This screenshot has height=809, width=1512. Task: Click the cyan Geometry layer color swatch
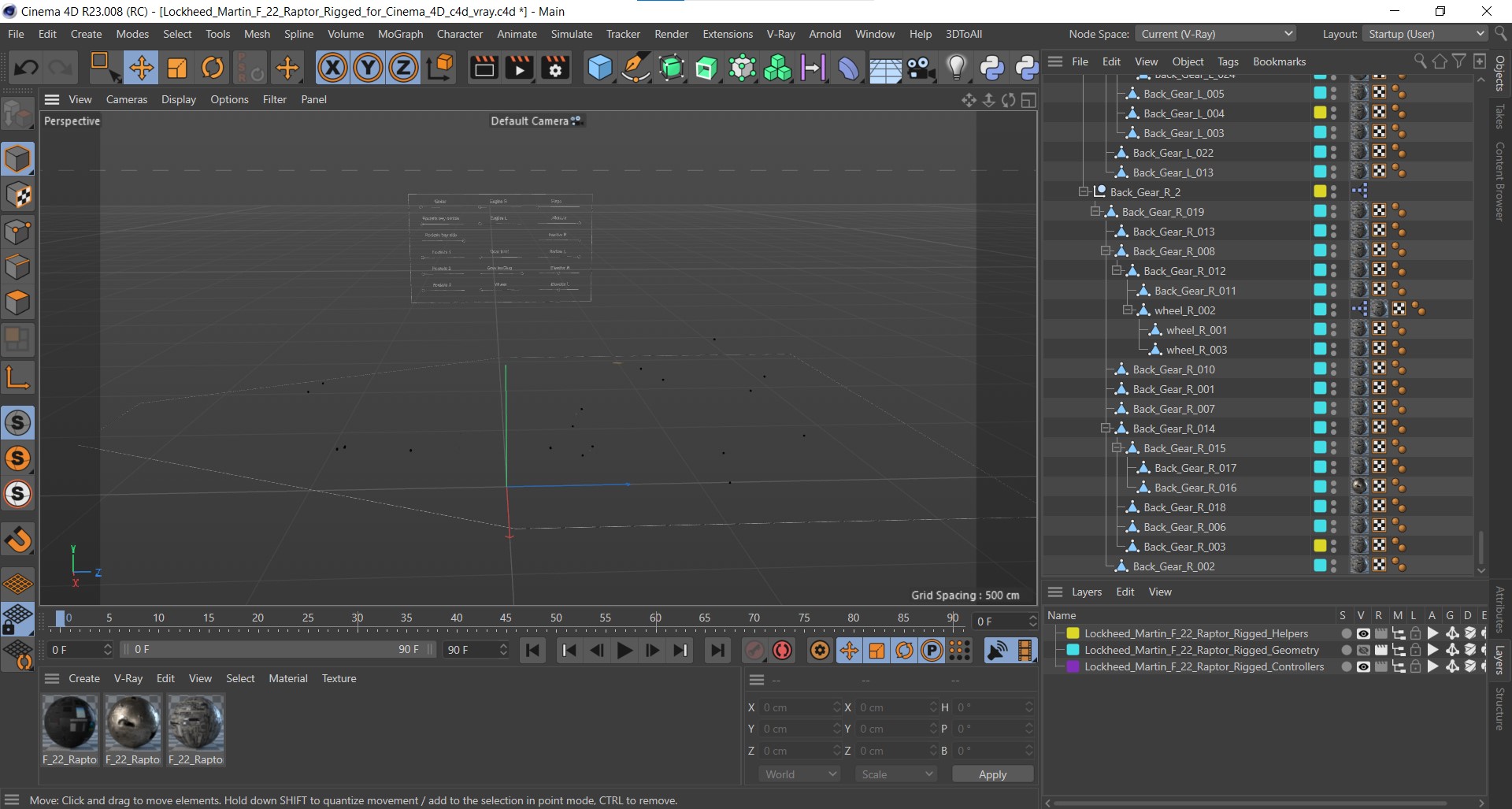1073,650
